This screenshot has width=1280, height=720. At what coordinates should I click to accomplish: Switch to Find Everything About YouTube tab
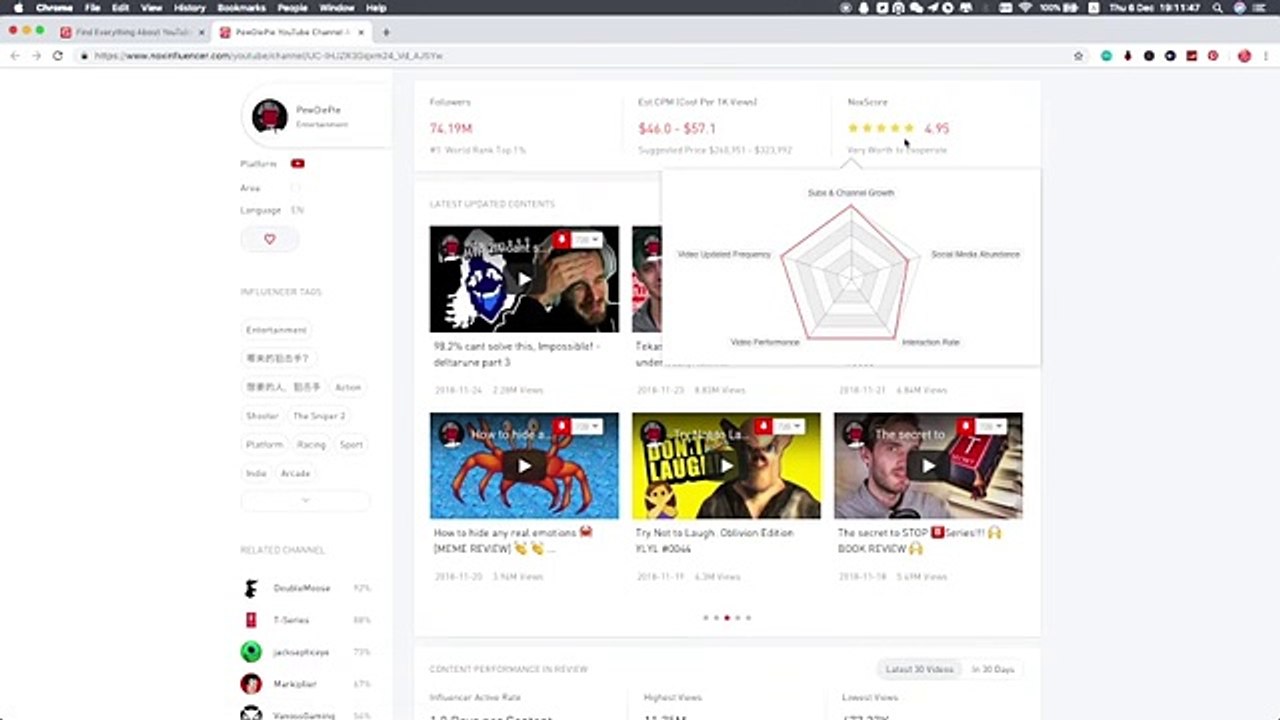pos(130,32)
